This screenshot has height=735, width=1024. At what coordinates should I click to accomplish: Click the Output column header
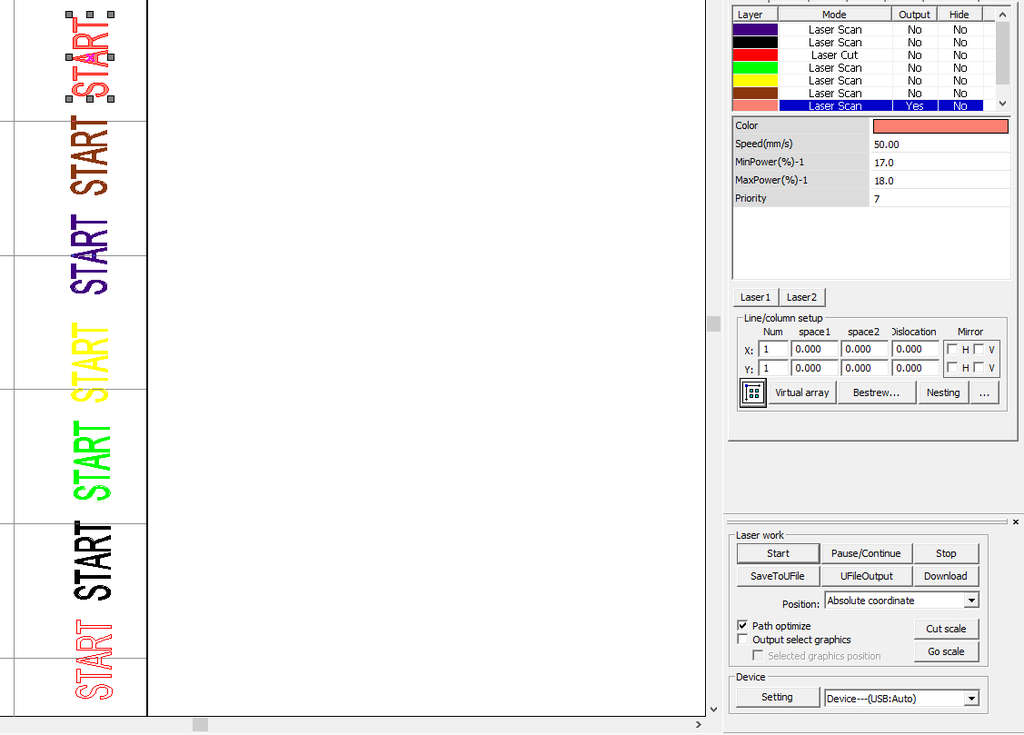pos(914,14)
